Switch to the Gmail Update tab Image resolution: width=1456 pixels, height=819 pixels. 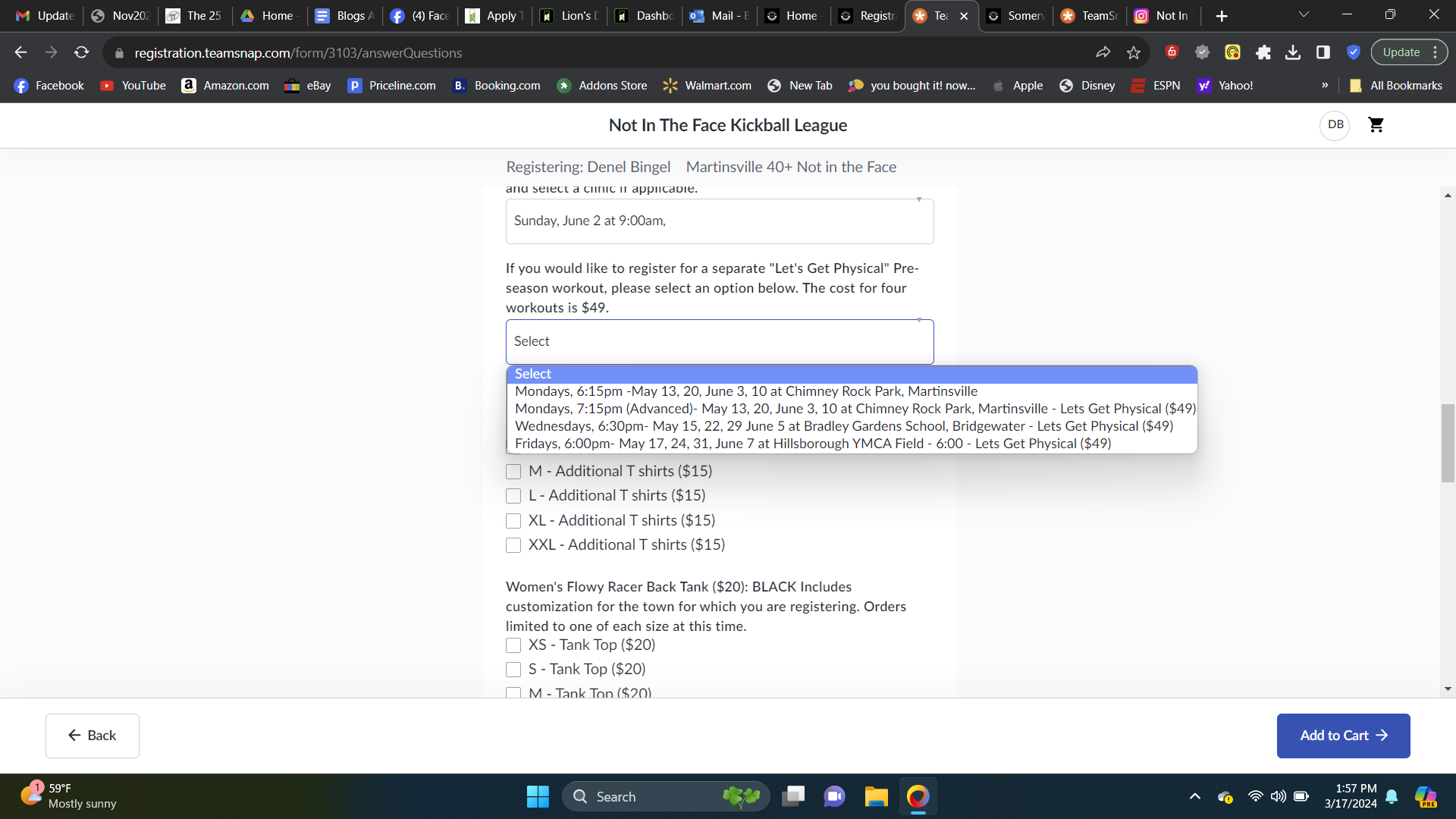tap(44, 16)
